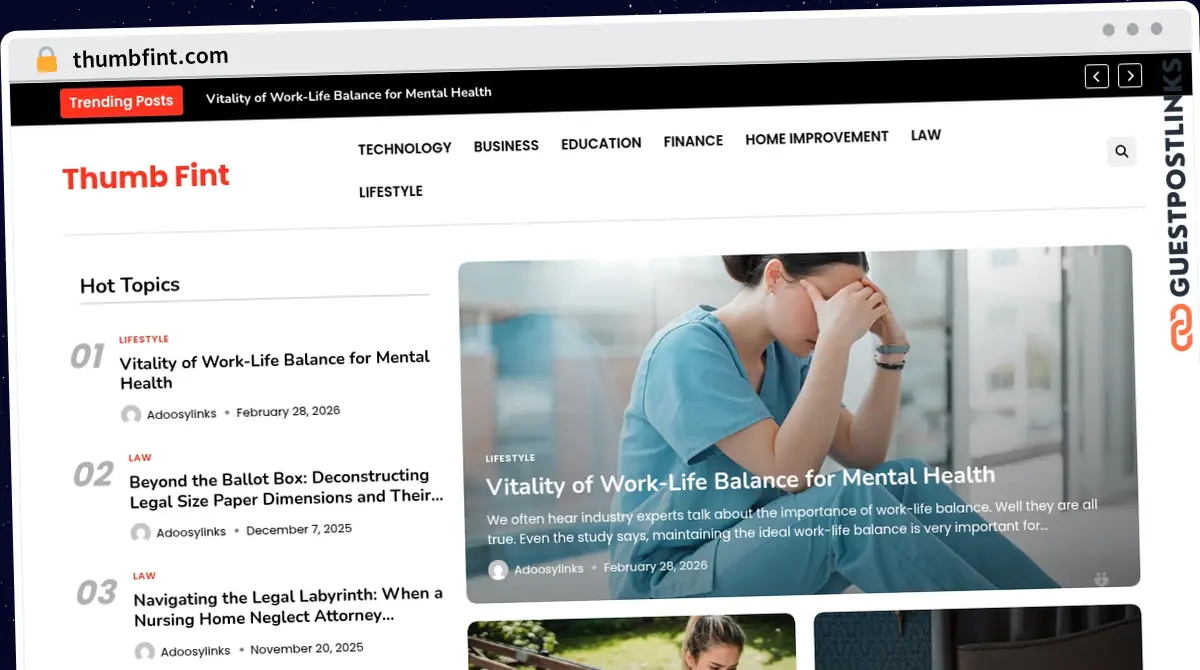The height and width of the screenshot is (670, 1200).
Task: Click the orange padlock icon near URL
Action: 47,60
